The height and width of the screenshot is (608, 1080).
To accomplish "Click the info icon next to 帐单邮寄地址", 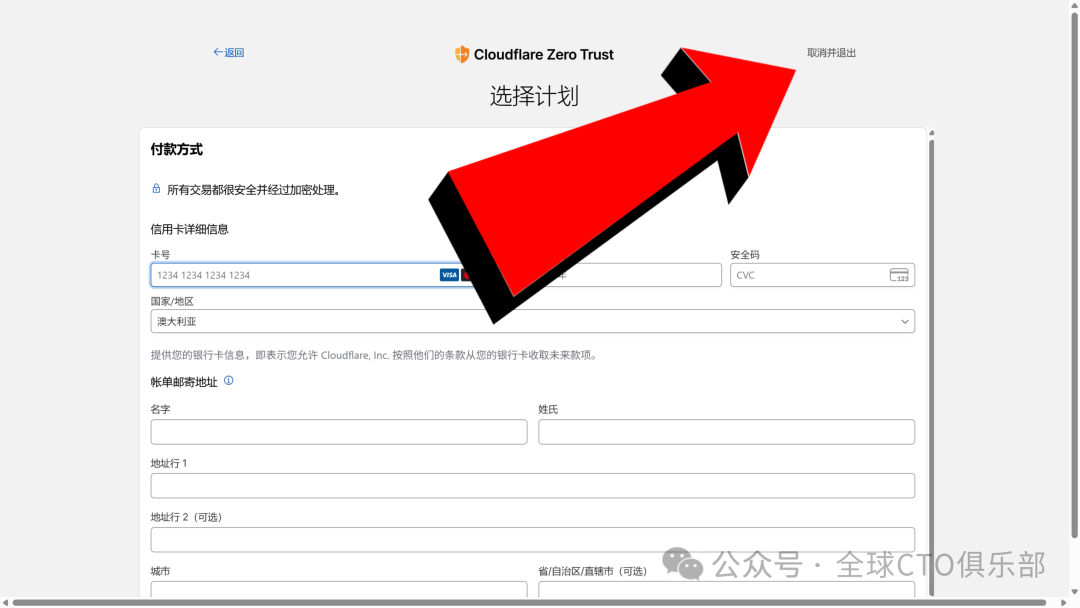I will tap(228, 381).
